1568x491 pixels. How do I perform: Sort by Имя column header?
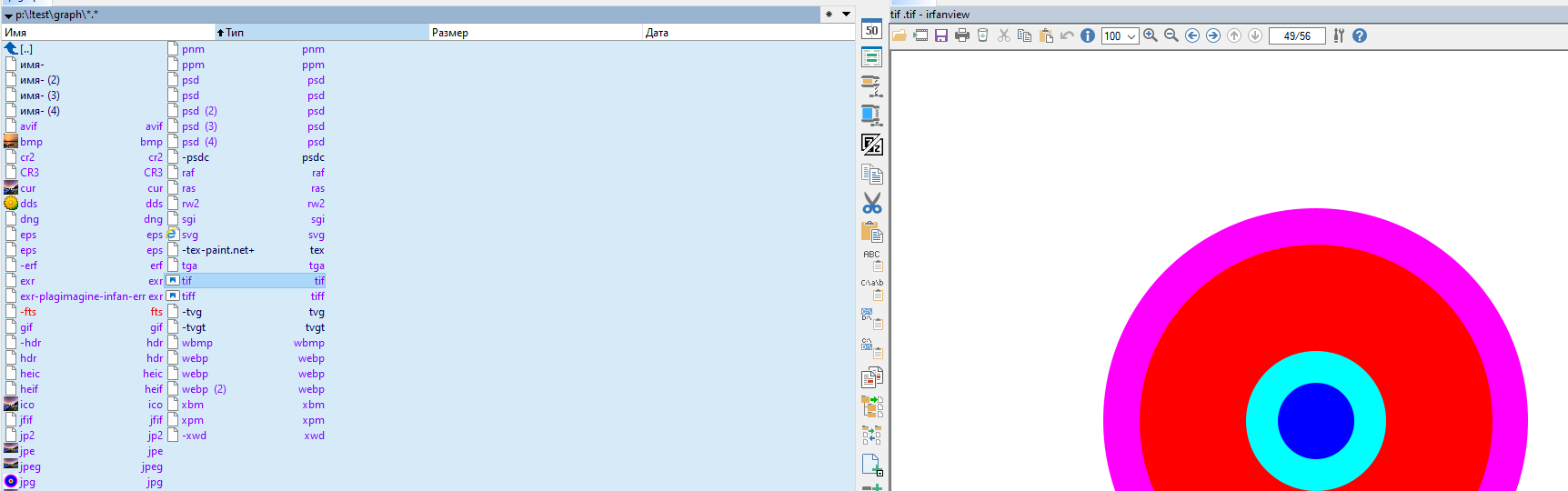[107, 32]
